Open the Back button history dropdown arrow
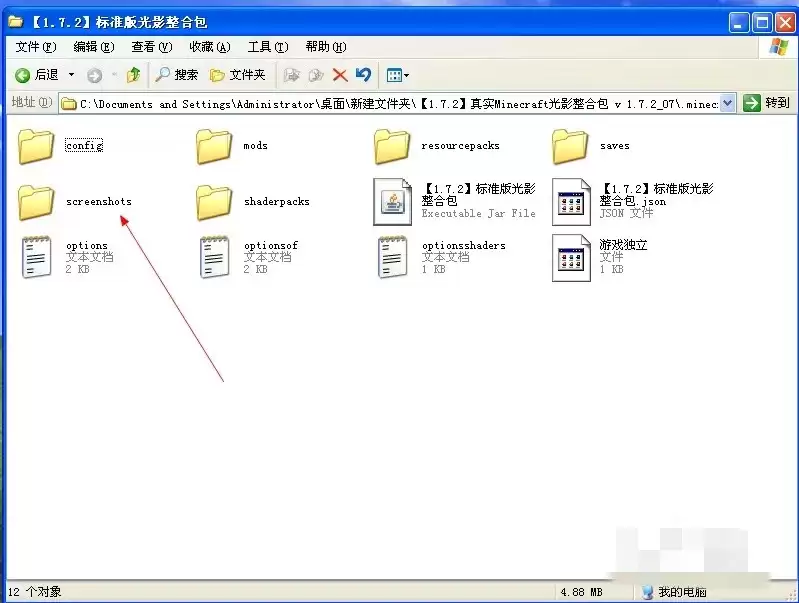This screenshot has height=603, width=799. coord(71,75)
